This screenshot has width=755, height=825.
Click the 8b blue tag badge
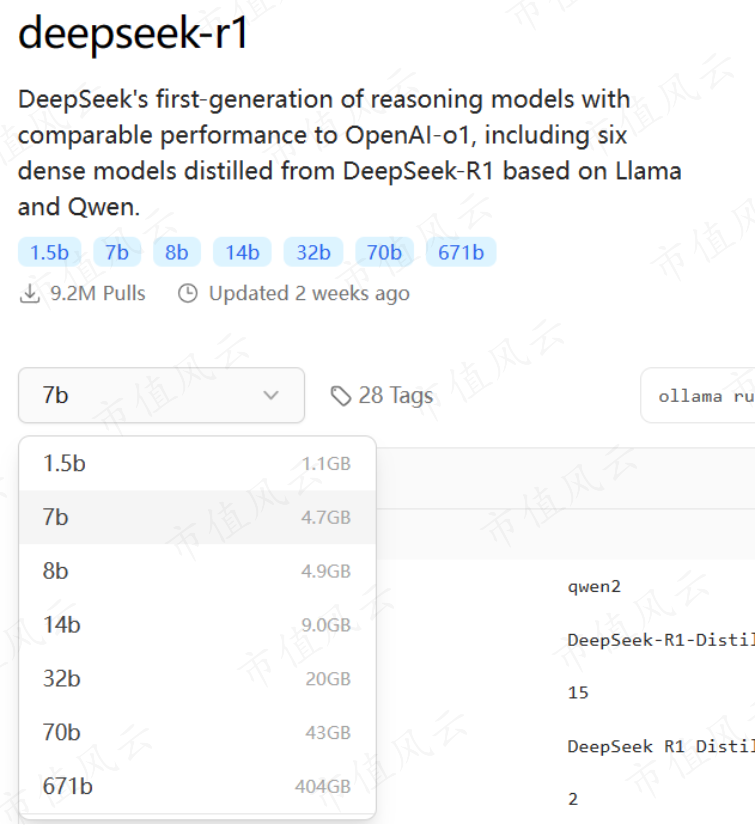(177, 252)
